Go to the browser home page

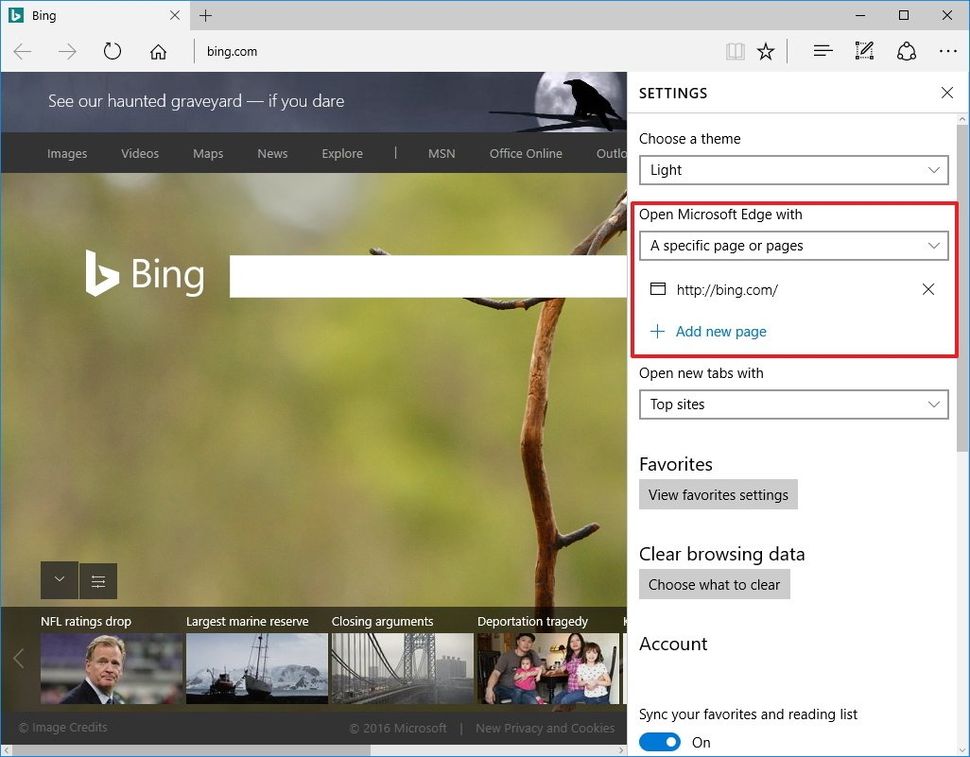(x=158, y=50)
